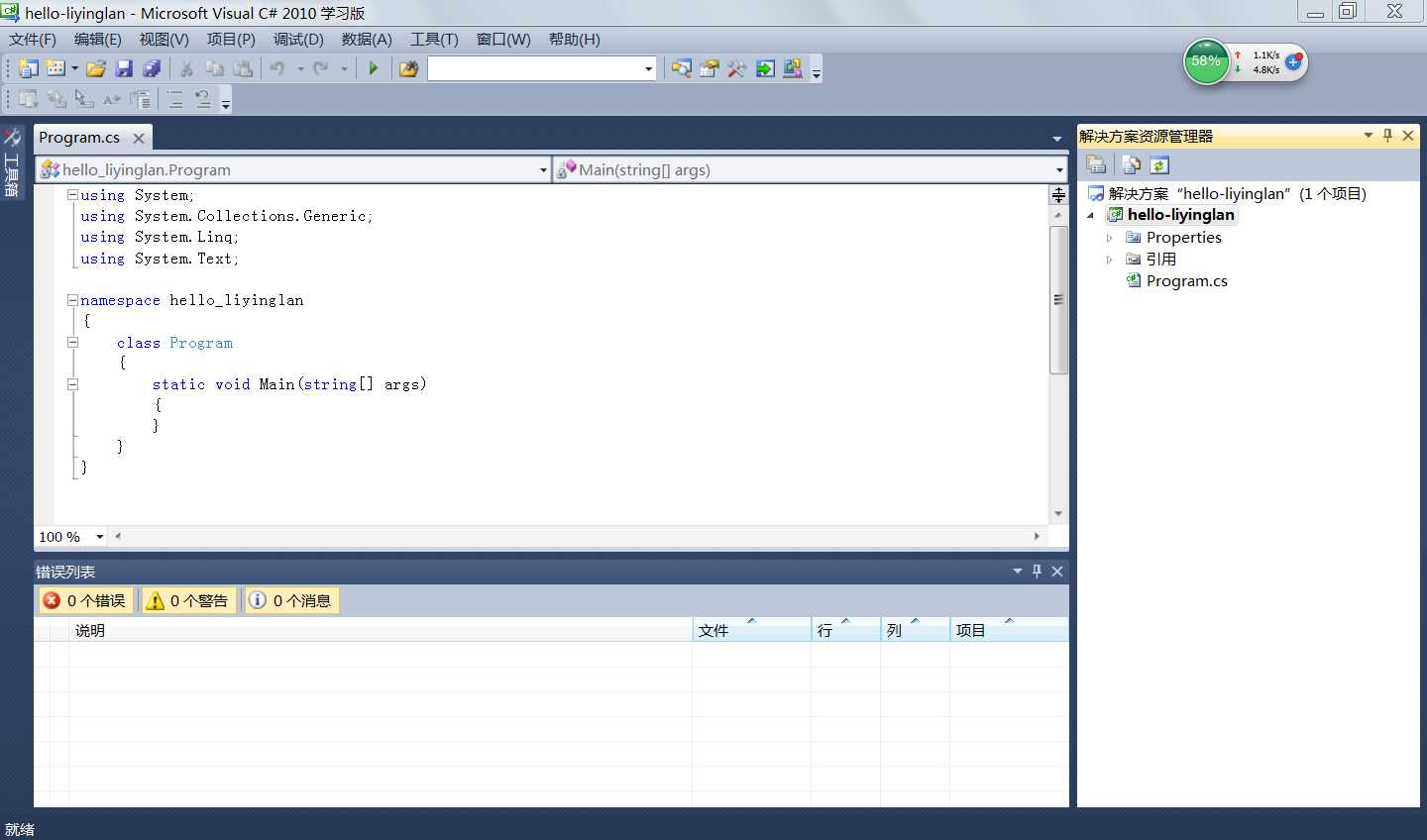This screenshot has height=840, width=1427.
Task: Click the Find in Files icon
Action: [408, 68]
